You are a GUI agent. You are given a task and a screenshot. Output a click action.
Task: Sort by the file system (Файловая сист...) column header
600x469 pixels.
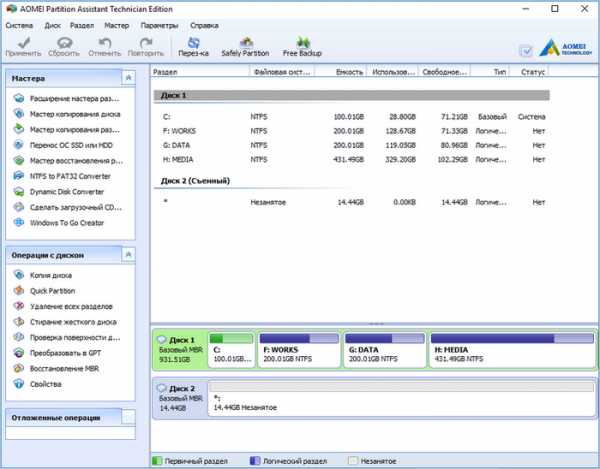(282, 72)
